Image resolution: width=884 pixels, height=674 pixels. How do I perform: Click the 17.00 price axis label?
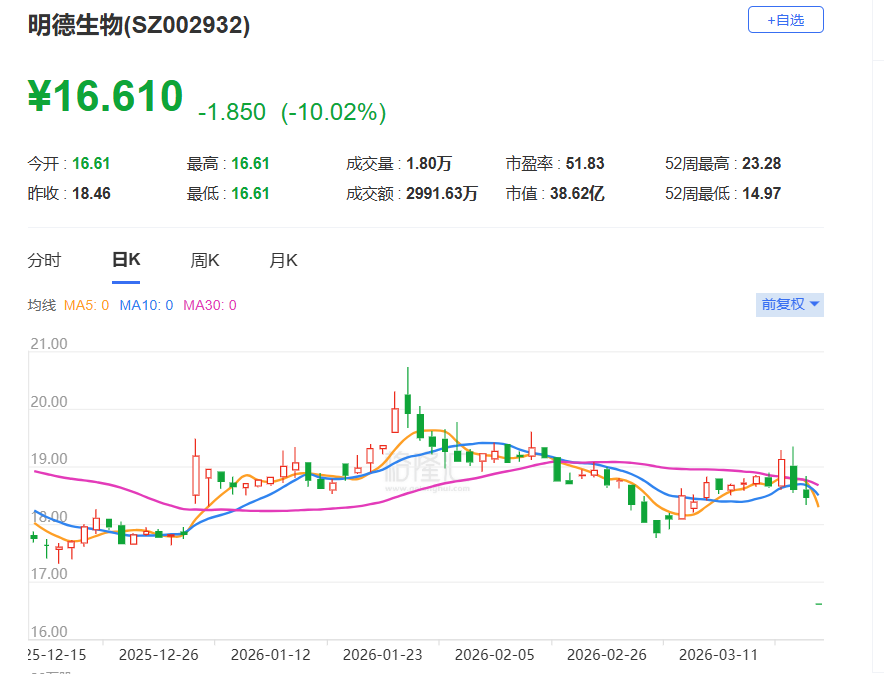point(48,574)
